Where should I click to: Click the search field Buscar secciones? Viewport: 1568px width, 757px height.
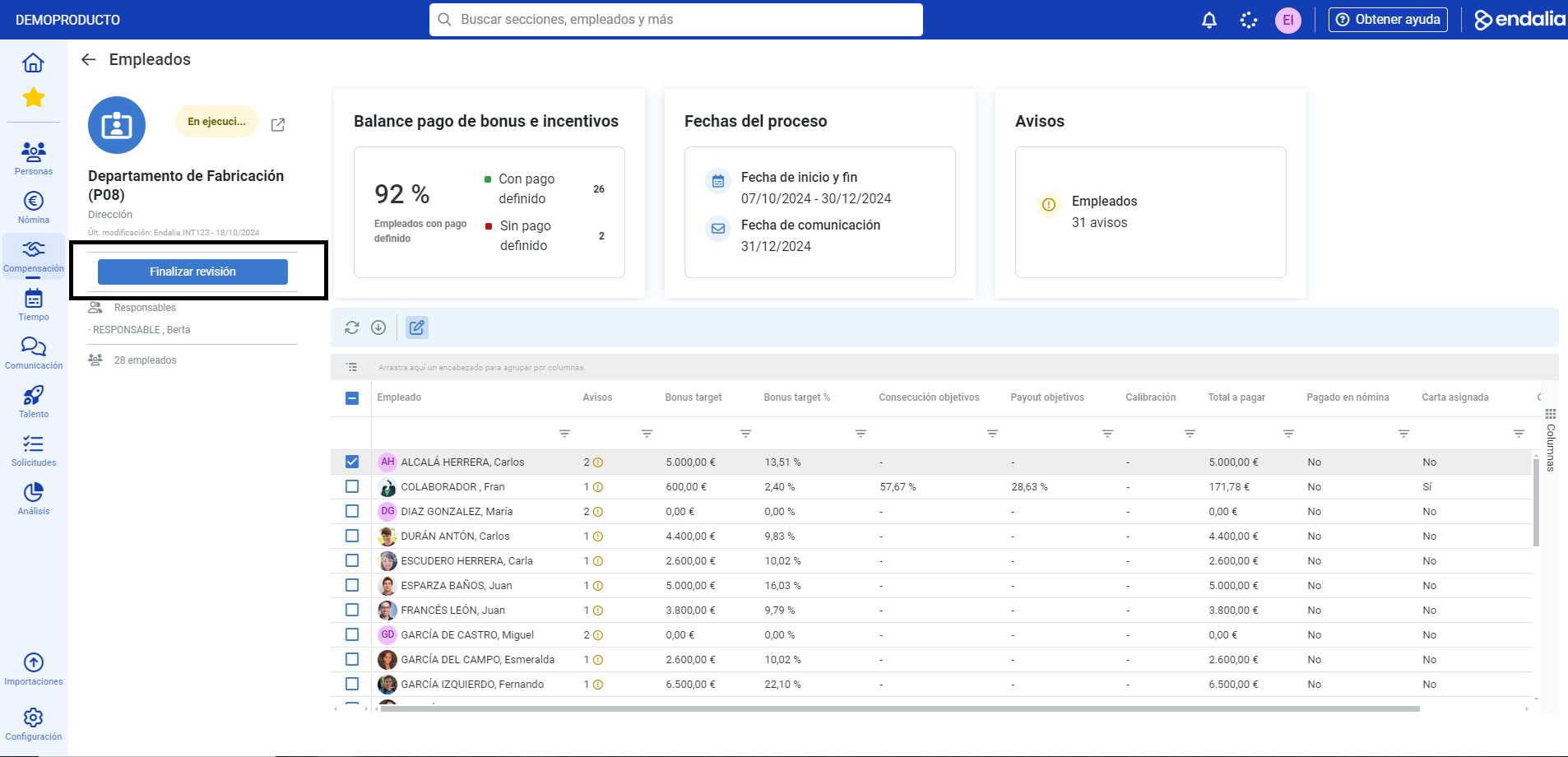[x=675, y=20]
